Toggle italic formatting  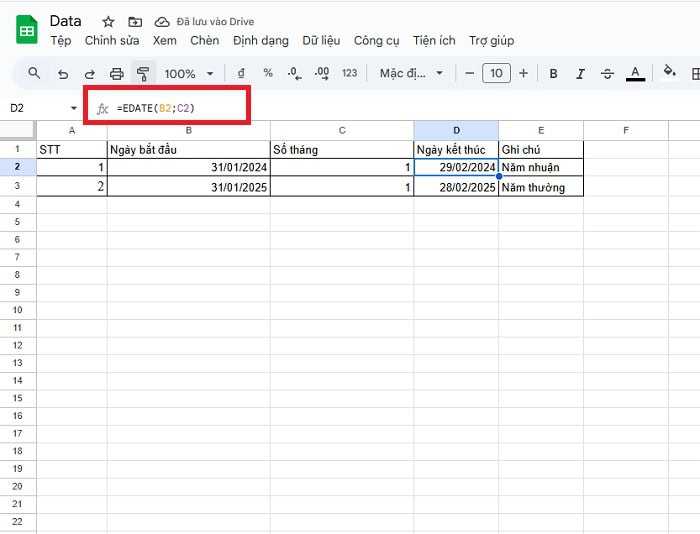click(580, 73)
